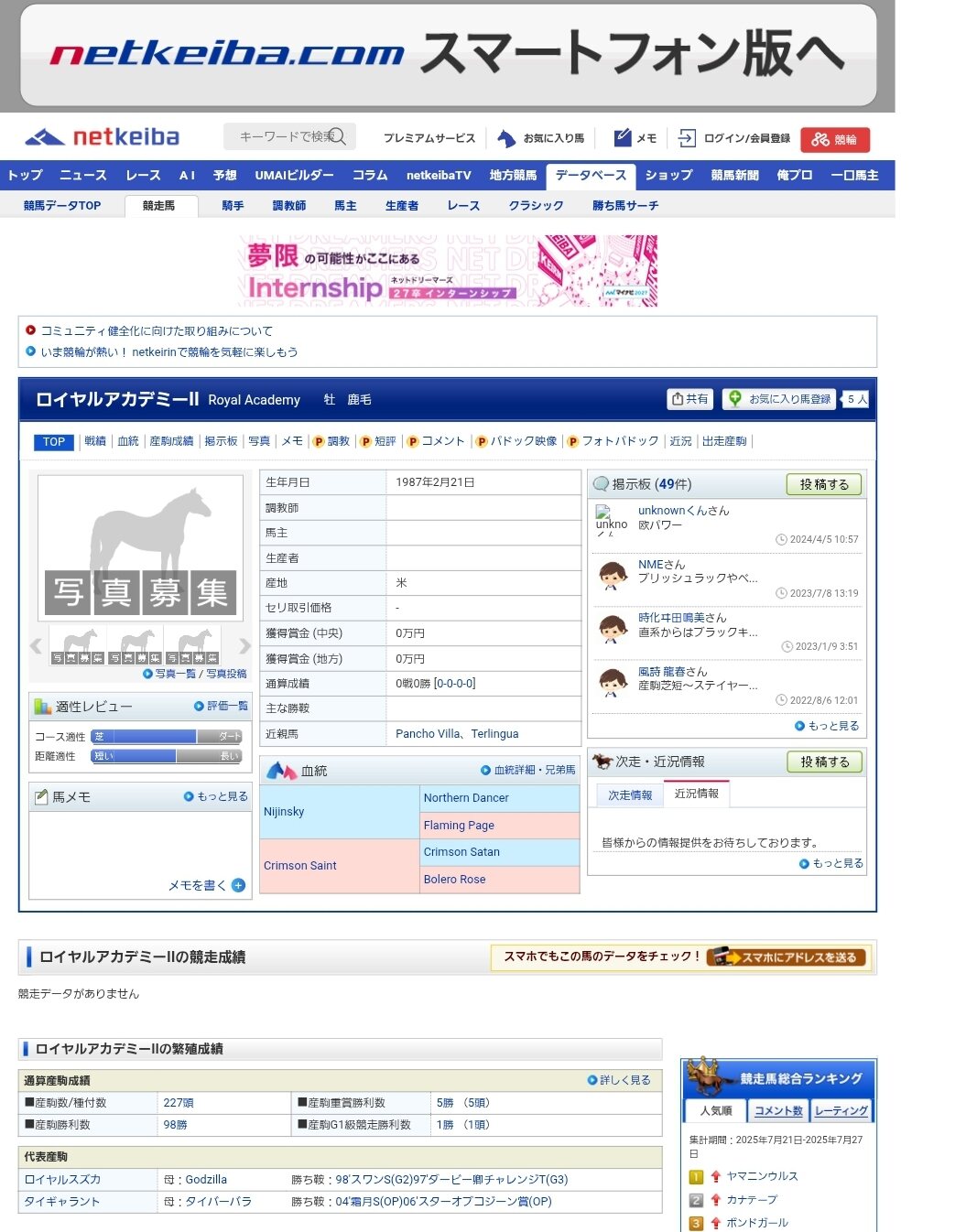The width and height of the screenshot is (966, 1232).
Task: Click 次走・近況情報 horse icon
Action: click(x=602, y=762)
